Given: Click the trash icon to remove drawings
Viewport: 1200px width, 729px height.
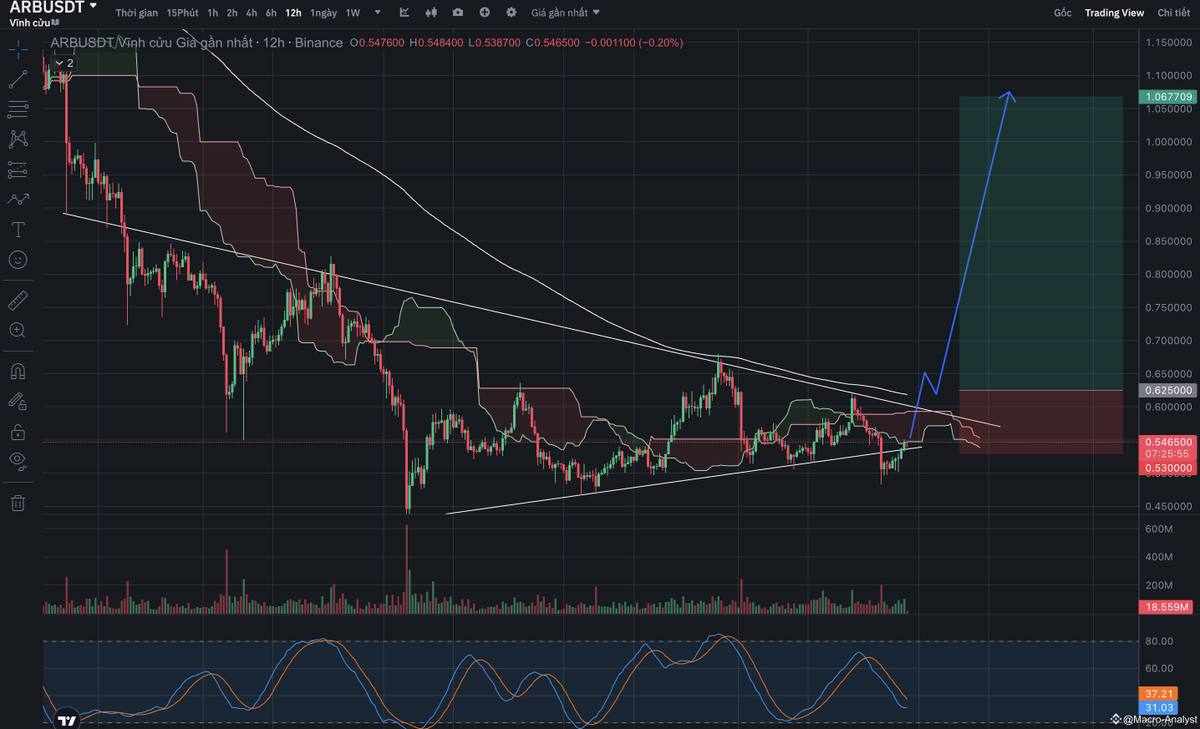Looking at the screenshot, I should pyautogui.click(x=17, y=503).
